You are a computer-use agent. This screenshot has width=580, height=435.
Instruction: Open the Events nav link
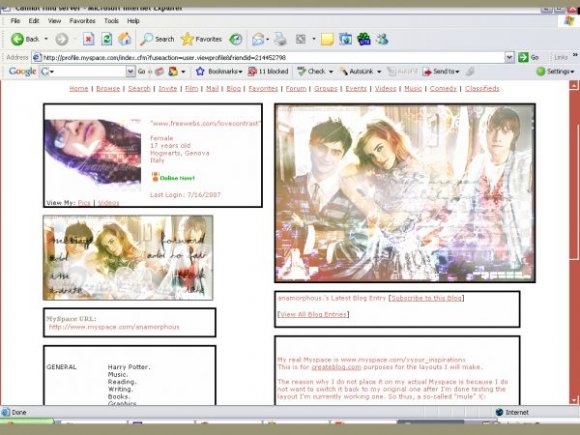point(356,89)
